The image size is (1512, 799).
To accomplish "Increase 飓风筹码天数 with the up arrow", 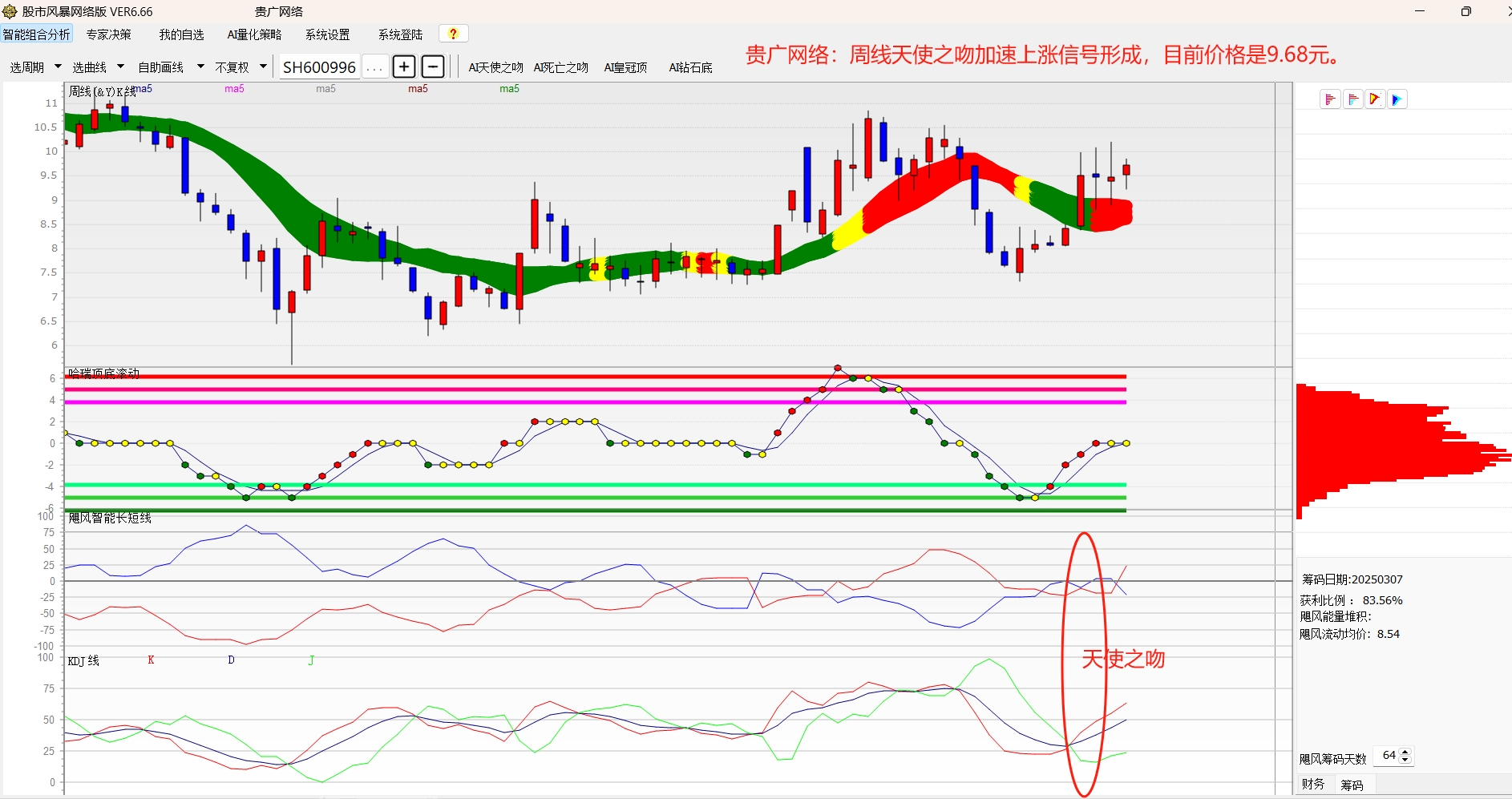I will click(x=1405, y=752).
